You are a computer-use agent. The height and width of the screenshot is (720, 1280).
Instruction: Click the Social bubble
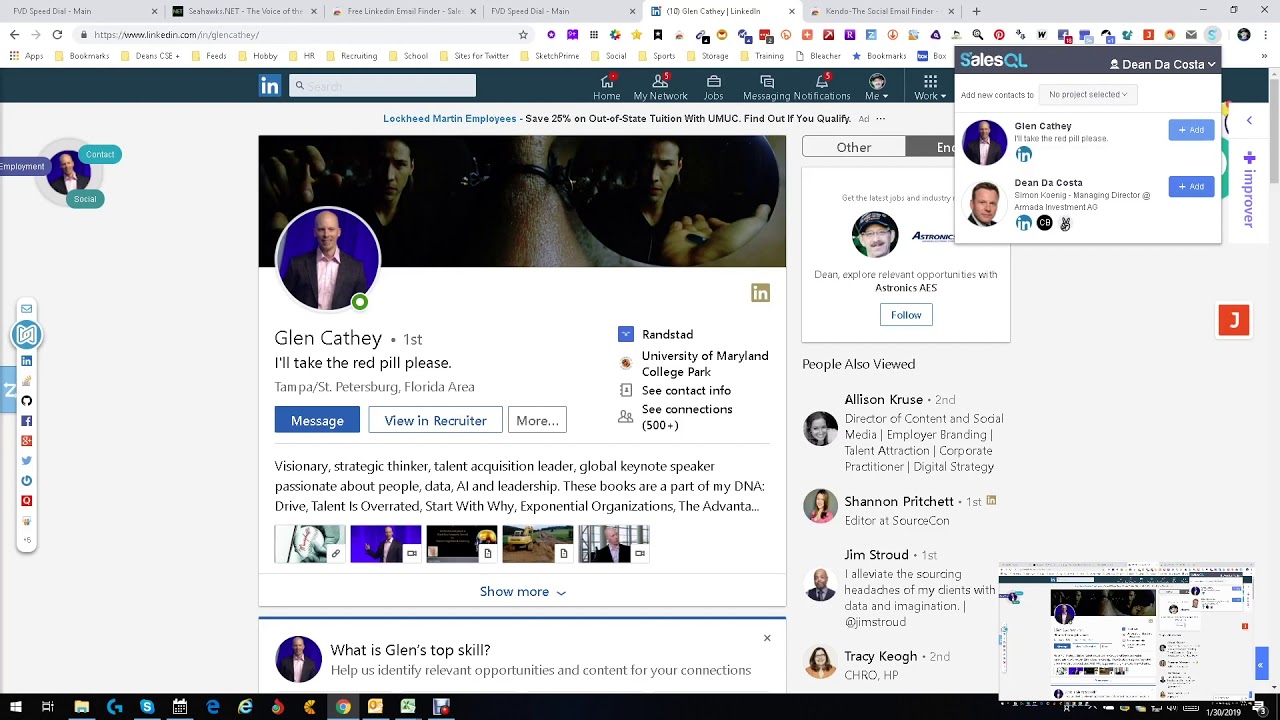[x=85, y=199]
